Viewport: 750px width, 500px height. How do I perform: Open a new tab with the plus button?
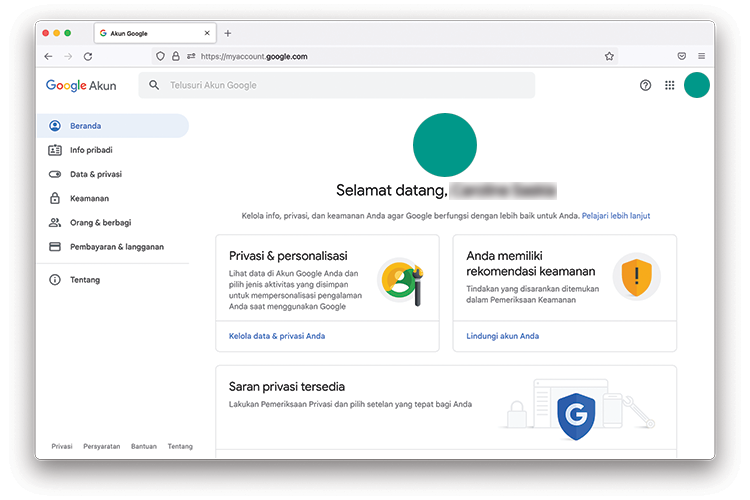click(228, 33)
